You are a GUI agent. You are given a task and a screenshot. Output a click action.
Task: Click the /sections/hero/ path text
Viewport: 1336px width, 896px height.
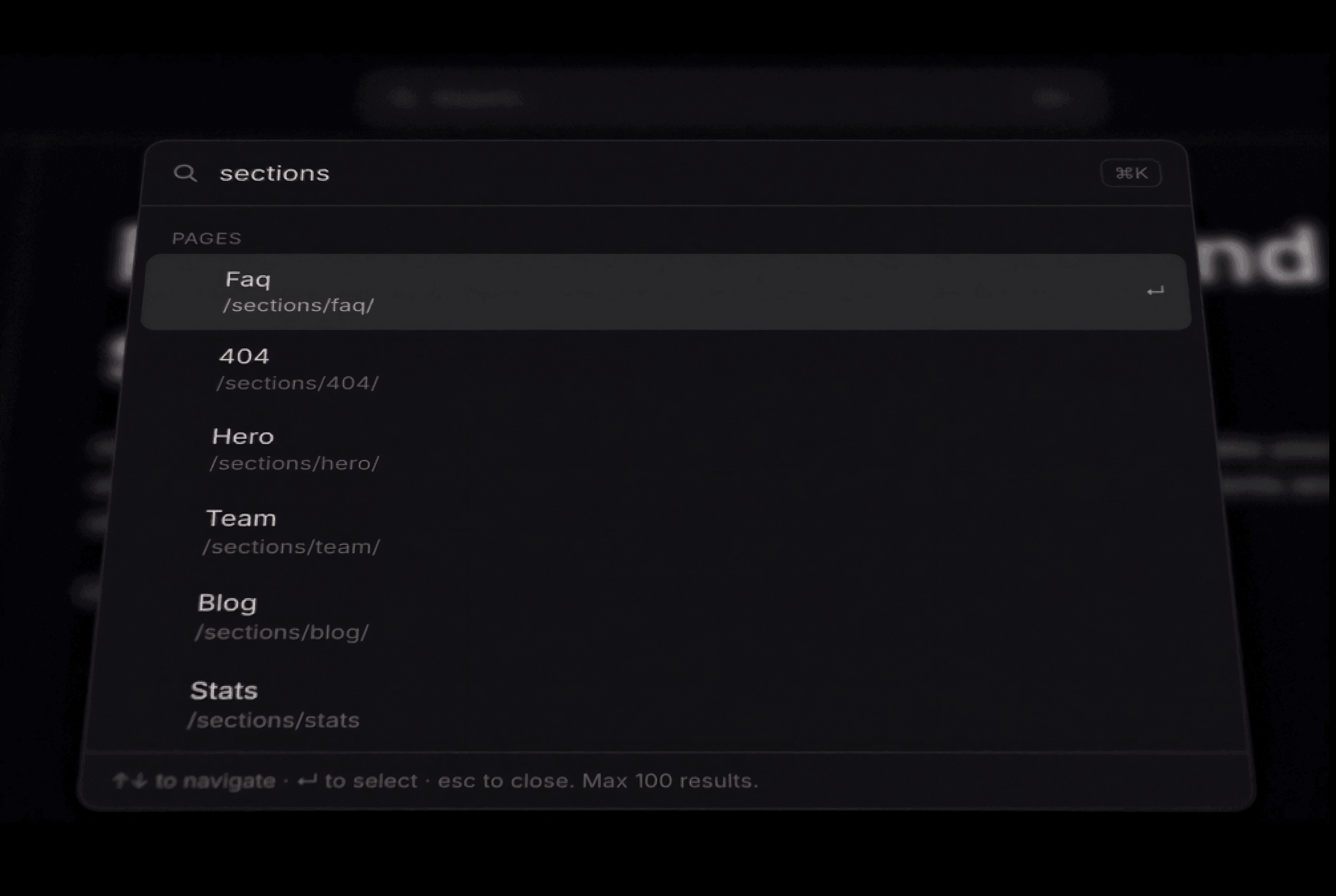coord(294,463)
